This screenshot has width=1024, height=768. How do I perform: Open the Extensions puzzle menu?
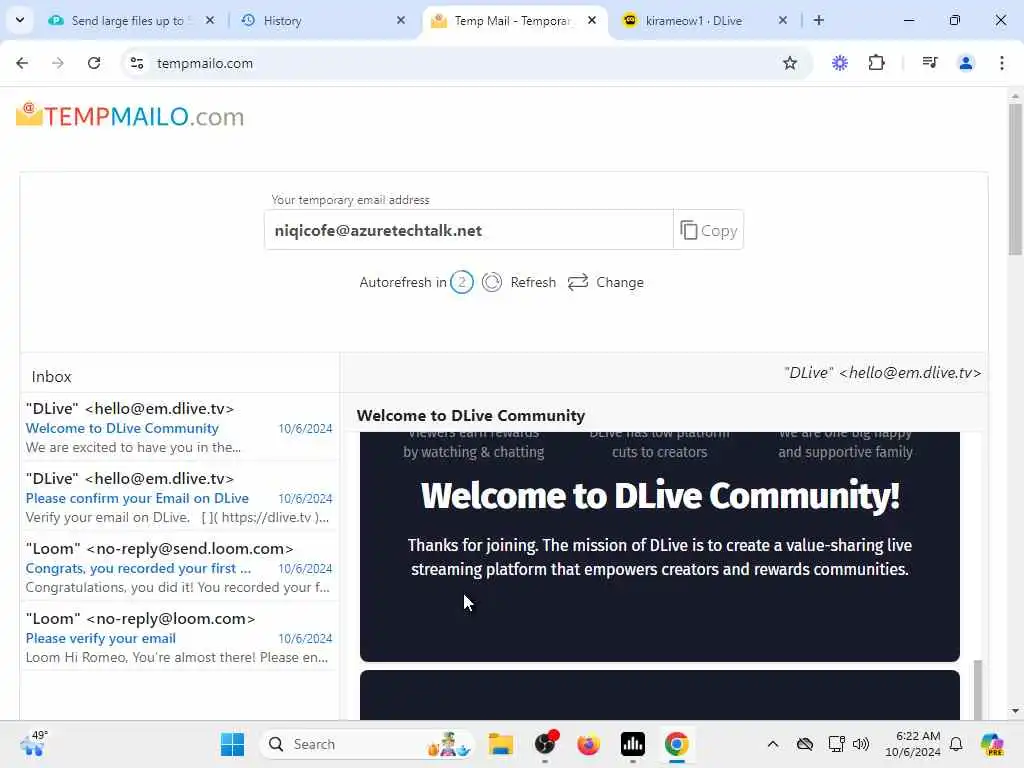876,63
